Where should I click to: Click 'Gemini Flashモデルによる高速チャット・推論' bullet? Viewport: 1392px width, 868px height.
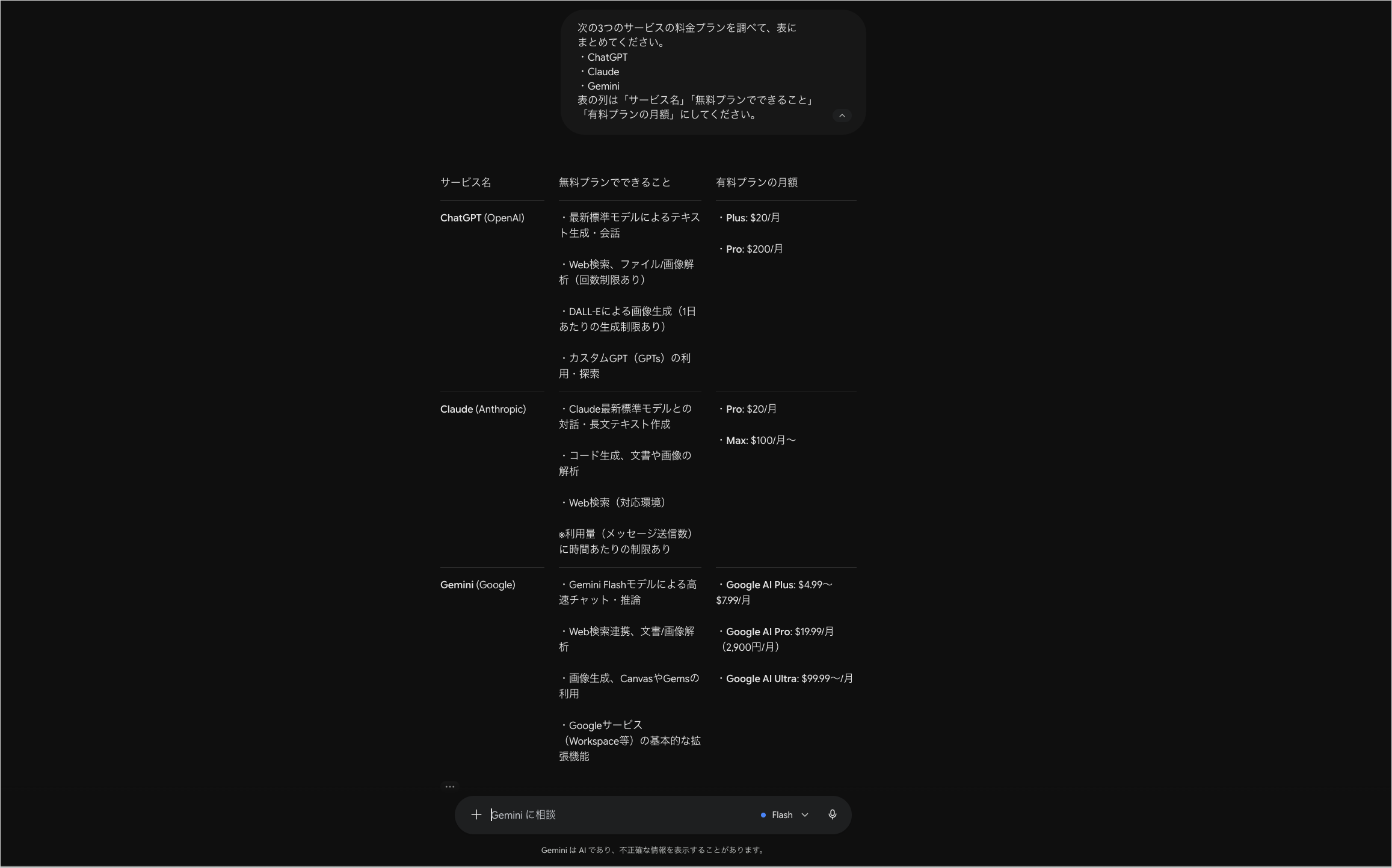point(627,592)
